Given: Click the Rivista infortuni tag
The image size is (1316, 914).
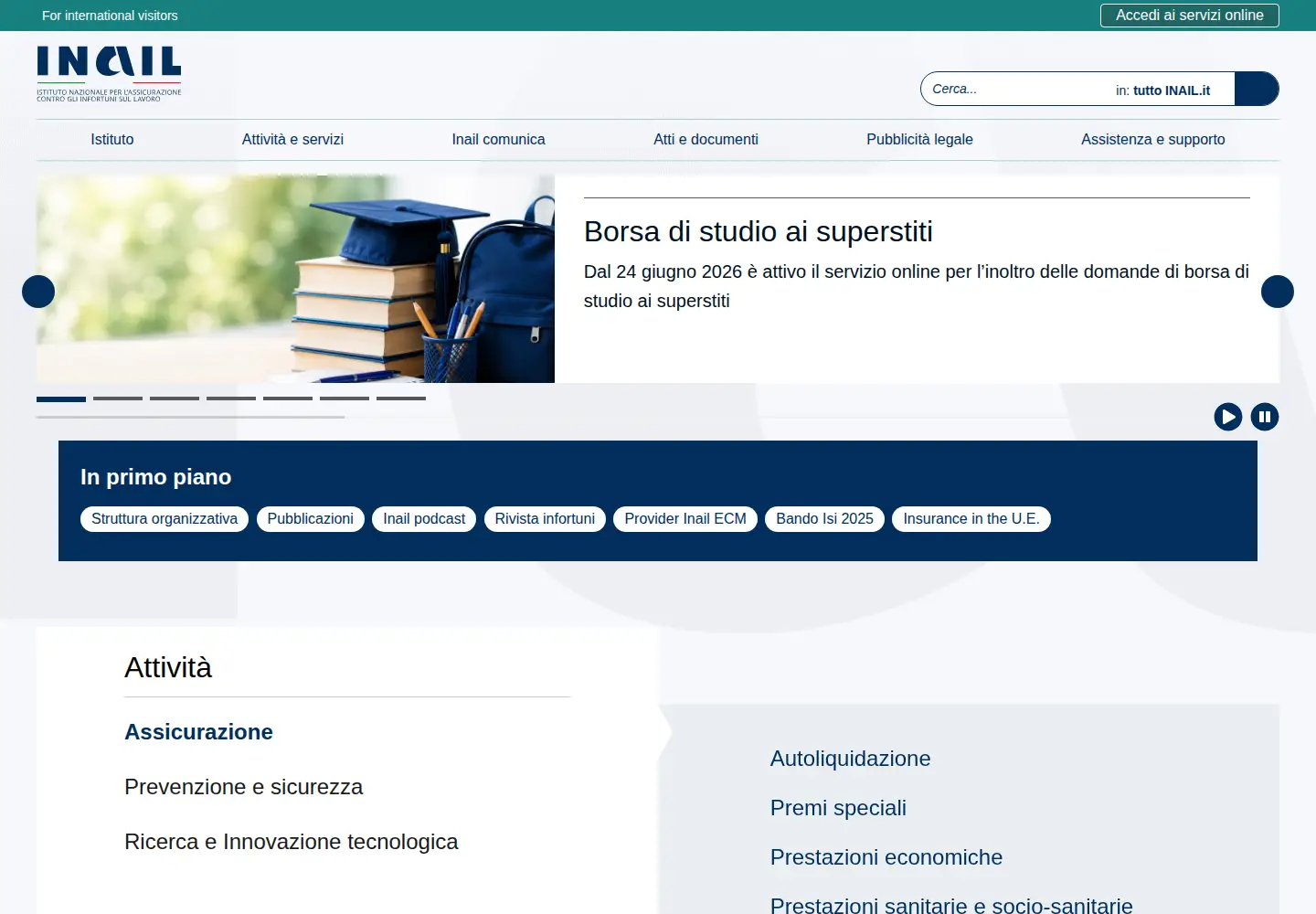Looking at the screenshot, I should click(x=545, y=519).
